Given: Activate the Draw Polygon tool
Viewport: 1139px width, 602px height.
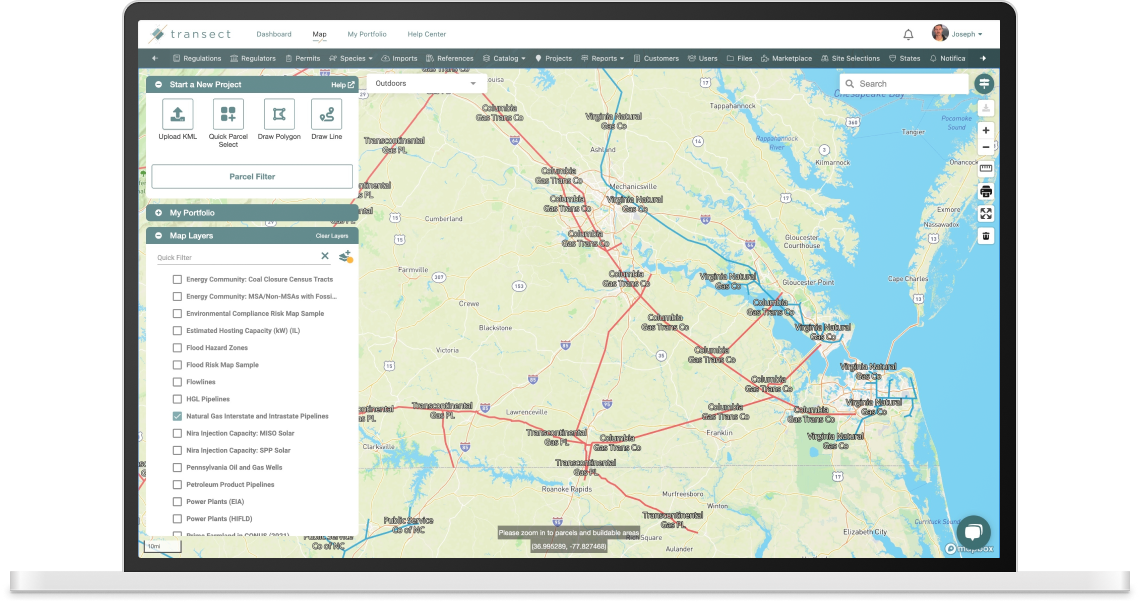Looking at the screenshot, I should 279,114.
